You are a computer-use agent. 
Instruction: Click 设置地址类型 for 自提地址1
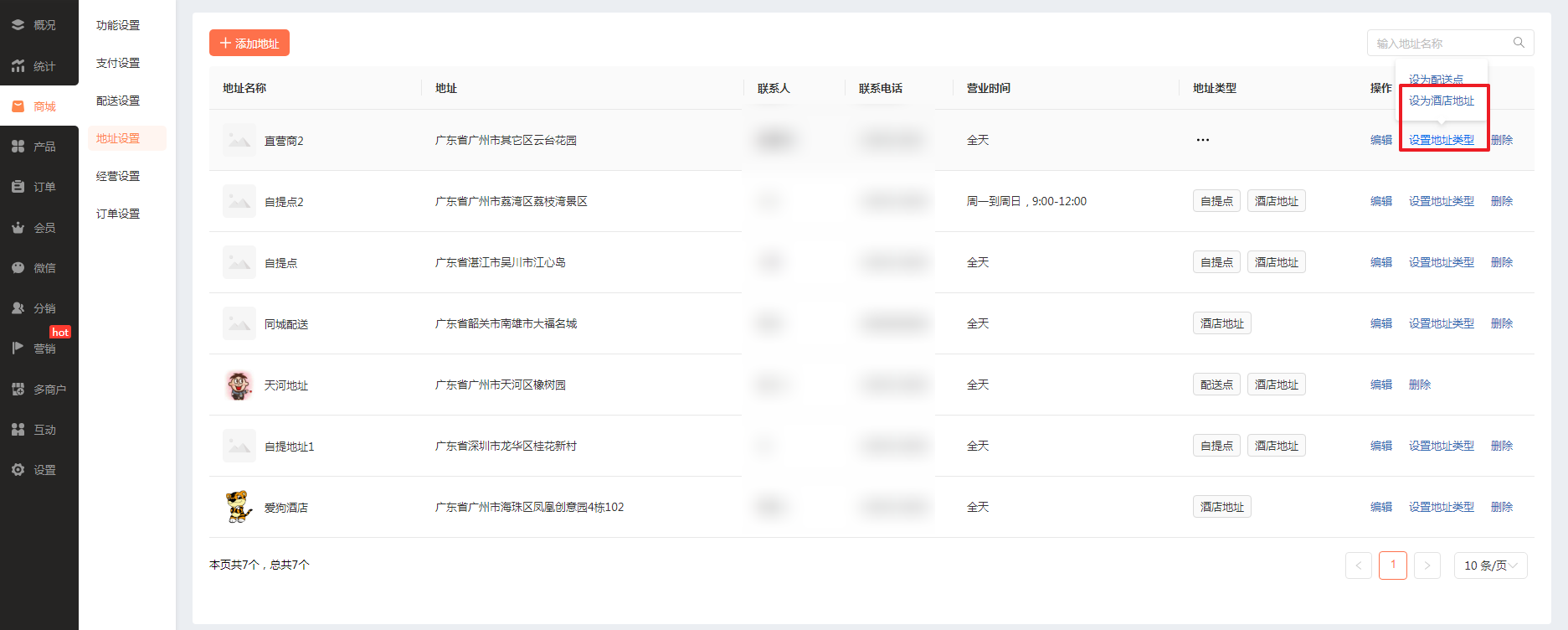(1442, 446)
